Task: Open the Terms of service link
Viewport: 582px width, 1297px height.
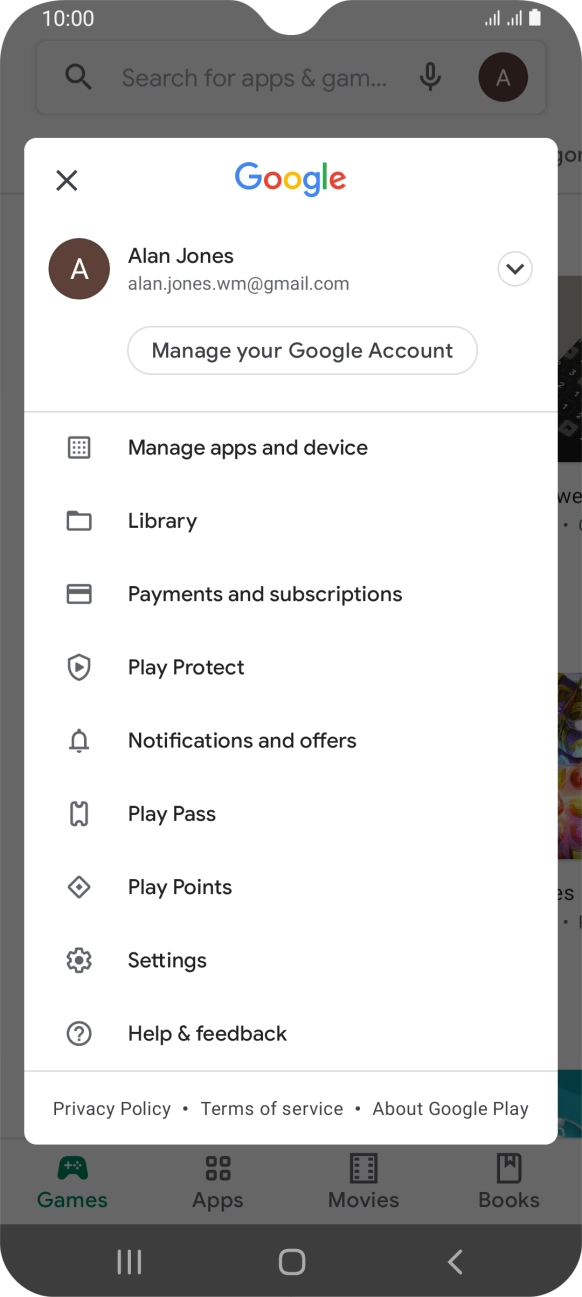Action: click(x=272, y=1109)
